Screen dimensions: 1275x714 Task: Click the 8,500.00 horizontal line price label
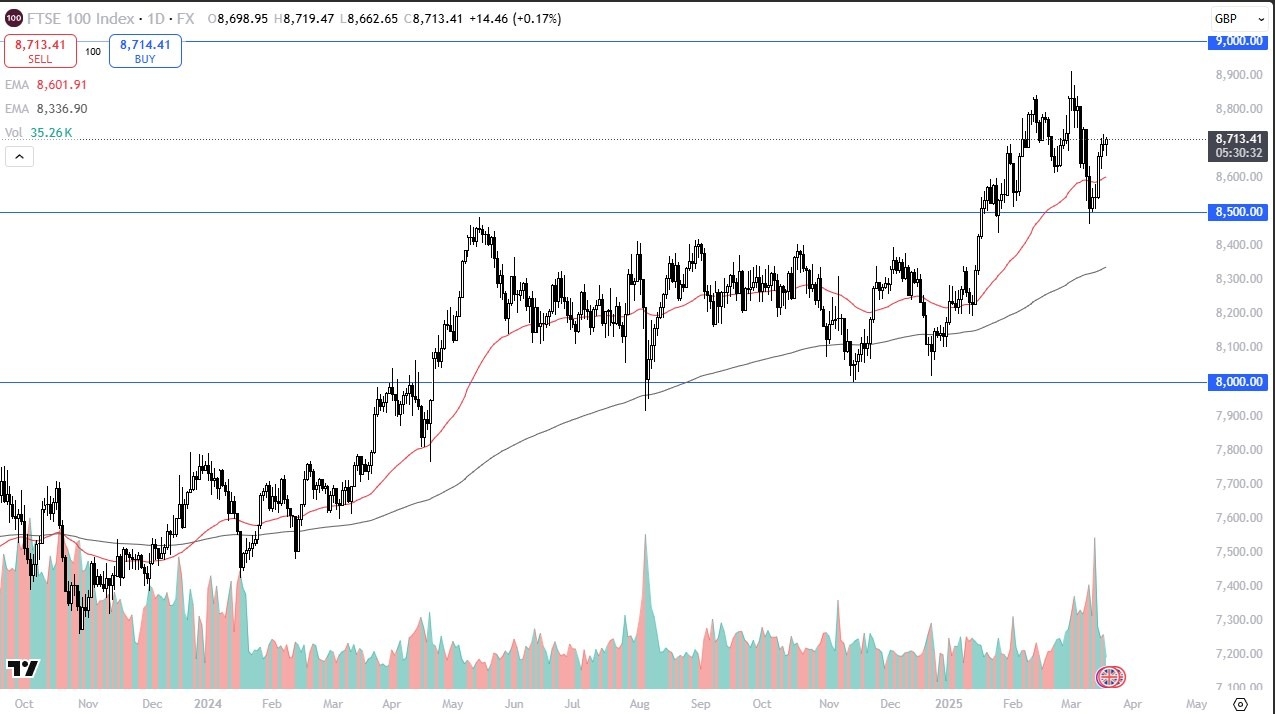1238,212
